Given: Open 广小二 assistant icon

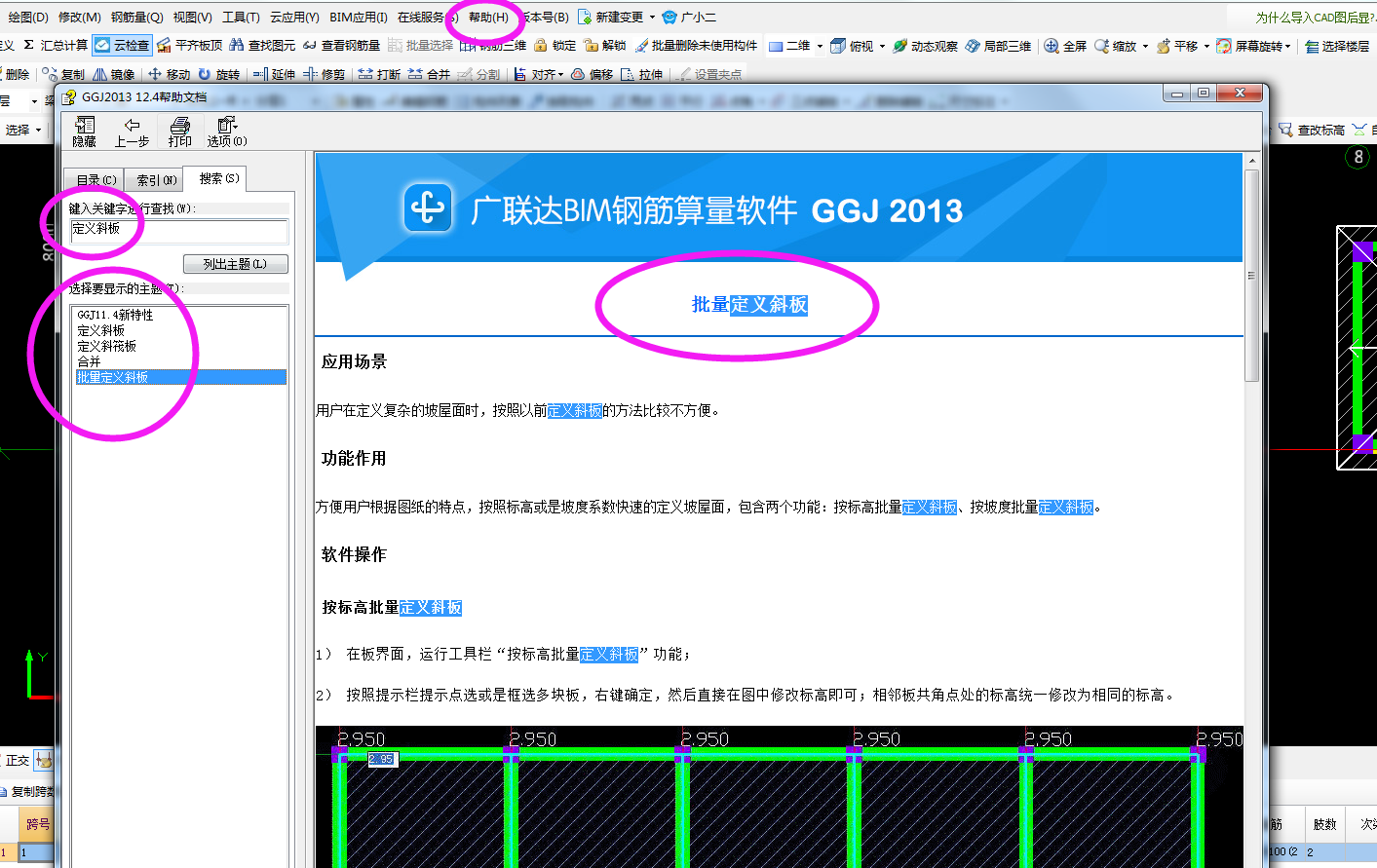Looking at the screenshot, I should (669, 17).
